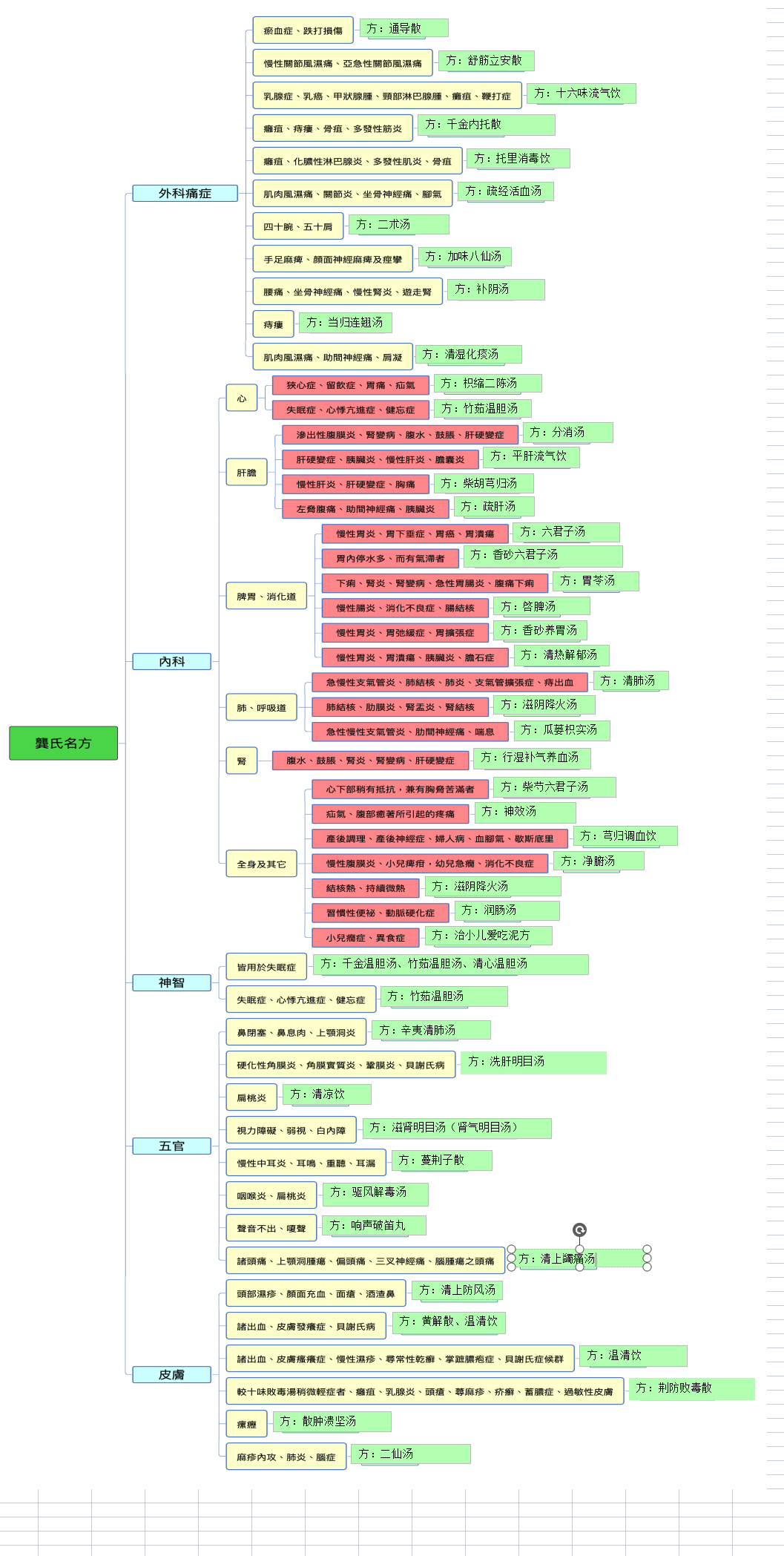The image size is (784, 1556).
Task: Select the root node 龔氏名方
Action: click(x=63, y=743)
